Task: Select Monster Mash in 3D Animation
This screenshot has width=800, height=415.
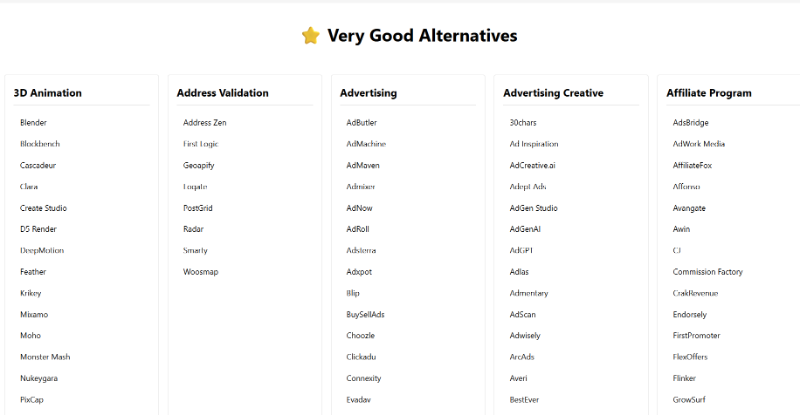Action: pyautogui.click(x=45, y=357)
